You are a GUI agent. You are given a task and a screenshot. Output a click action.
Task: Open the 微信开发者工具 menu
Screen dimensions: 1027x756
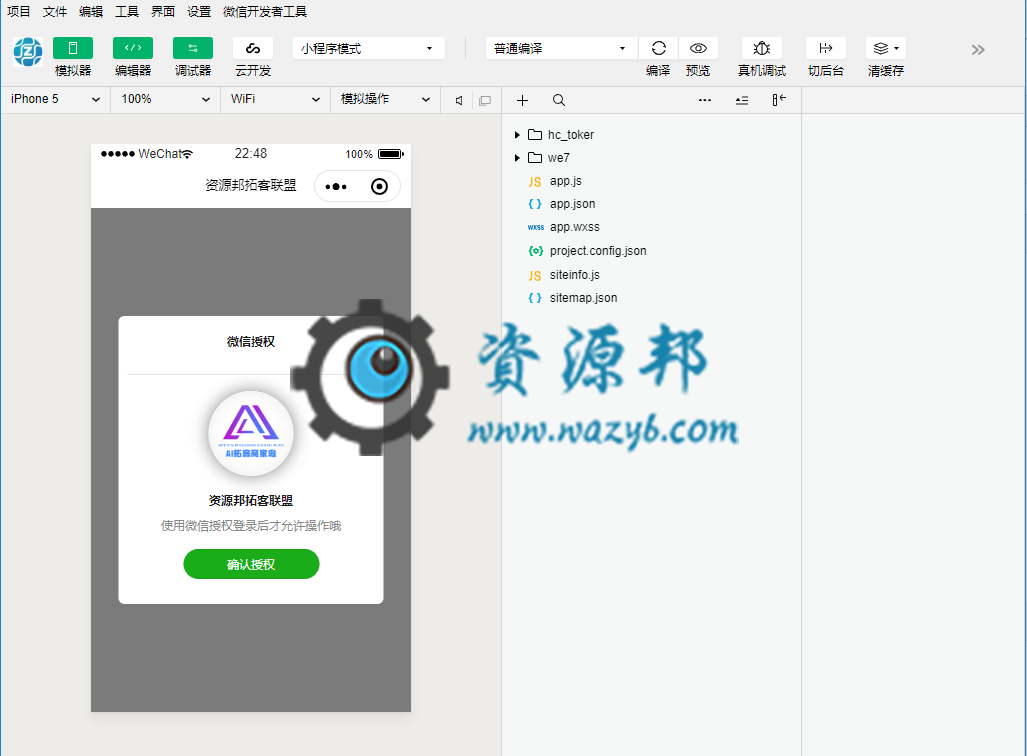tap(265, 11)
